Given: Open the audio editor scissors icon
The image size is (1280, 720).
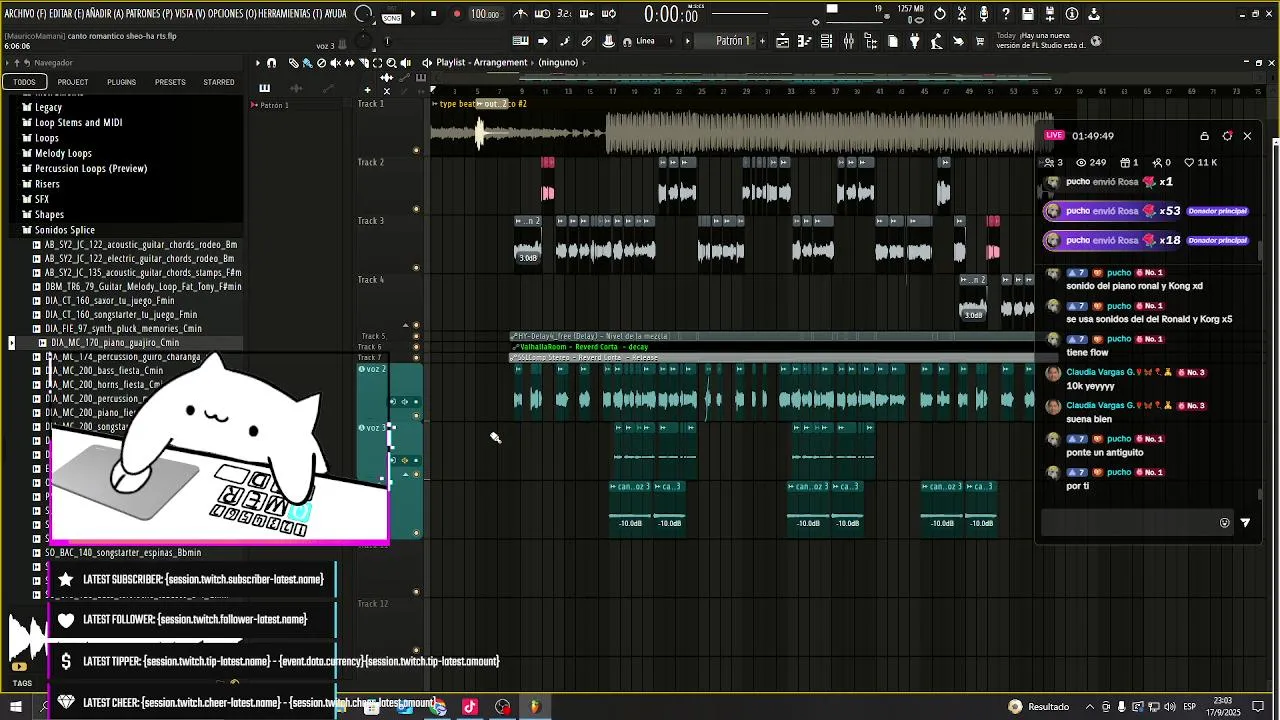Looking at the screenshot, I should pyautogui.click(x=962, y=14).
